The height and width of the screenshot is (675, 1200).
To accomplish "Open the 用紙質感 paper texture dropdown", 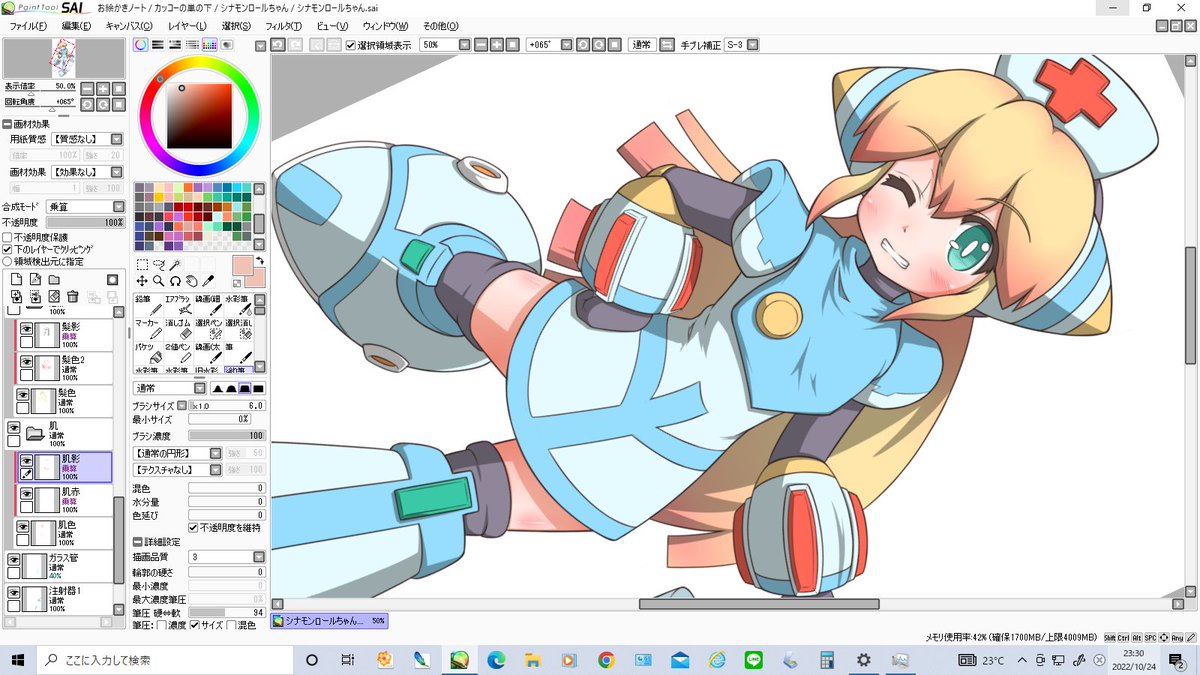I will [x=117, y=139].
